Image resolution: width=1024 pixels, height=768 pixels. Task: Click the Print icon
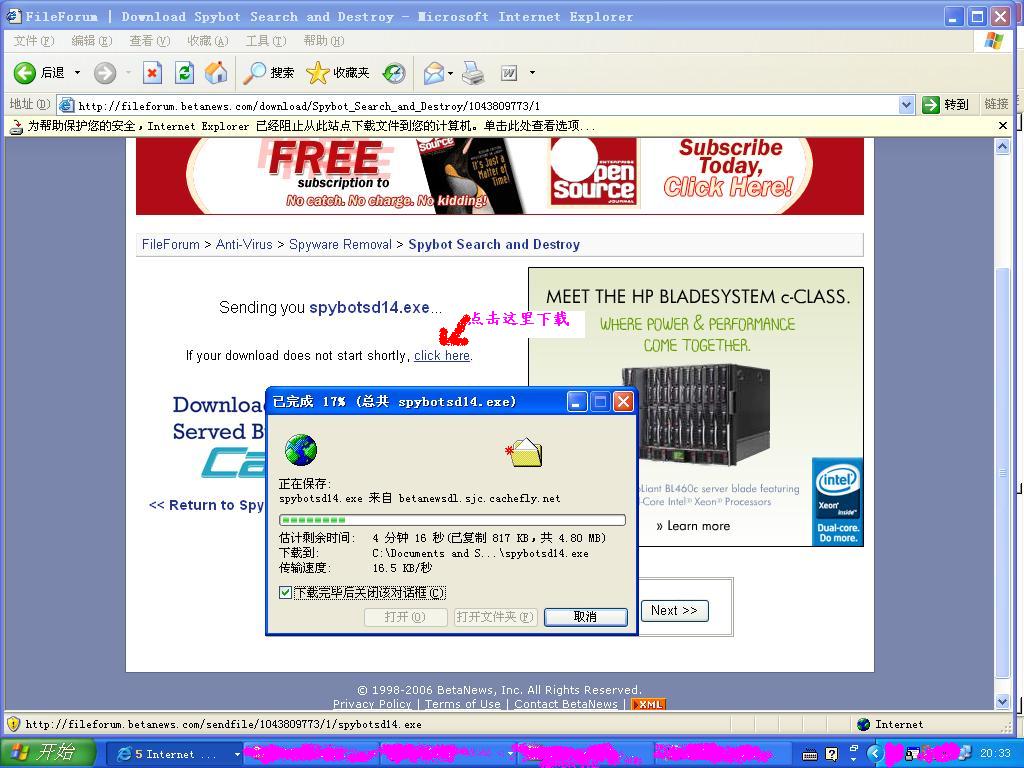(473, 72)
